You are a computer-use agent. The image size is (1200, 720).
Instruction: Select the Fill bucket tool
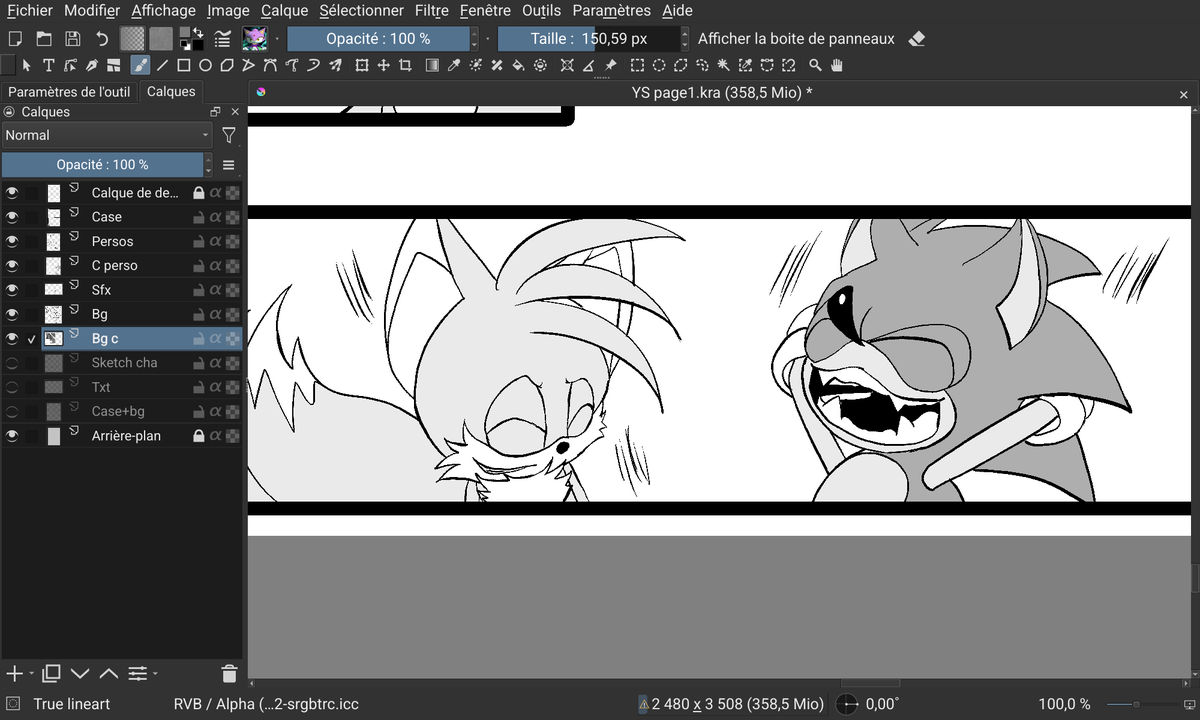[x=518, y=66]
